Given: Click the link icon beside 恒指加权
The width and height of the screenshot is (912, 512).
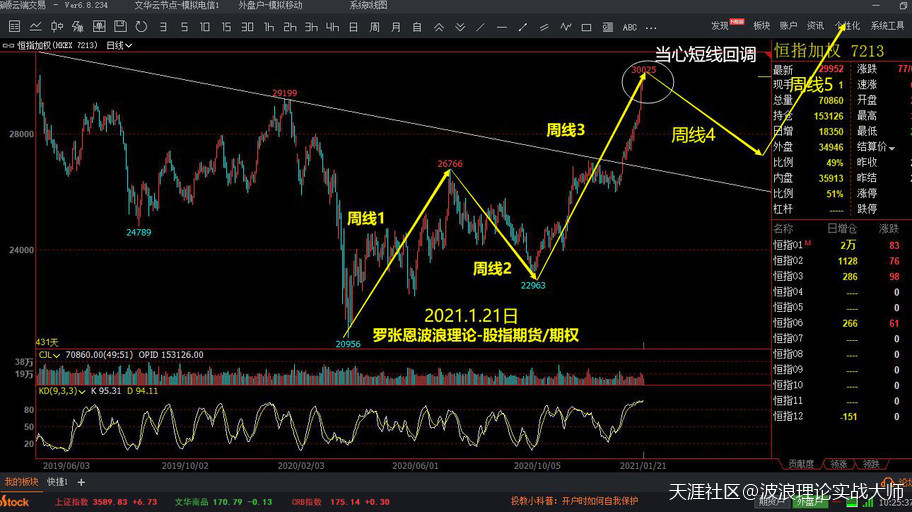Looking at the screenshot, I should tap(8, 45).
